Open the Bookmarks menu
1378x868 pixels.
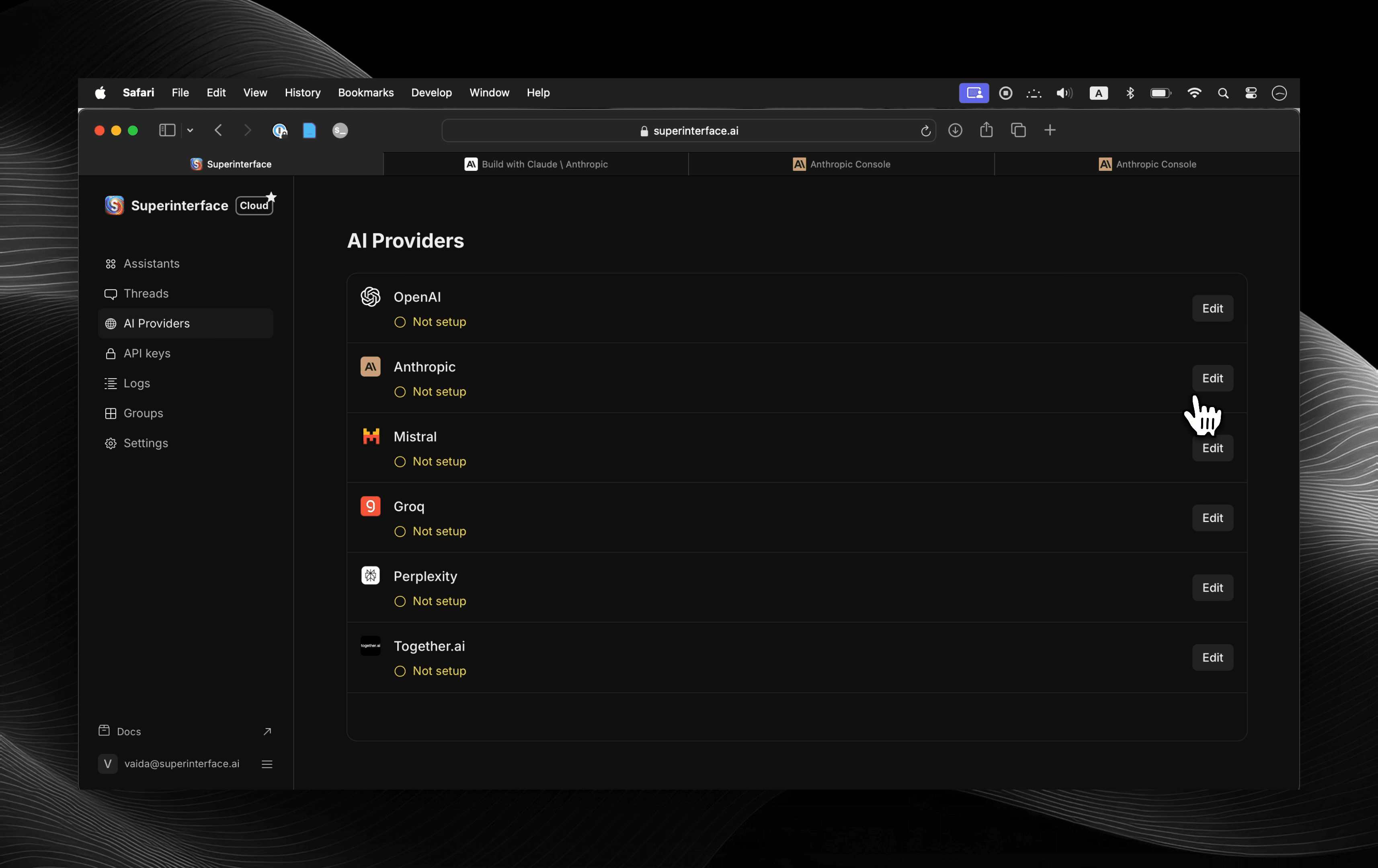(x=366, y=93)
